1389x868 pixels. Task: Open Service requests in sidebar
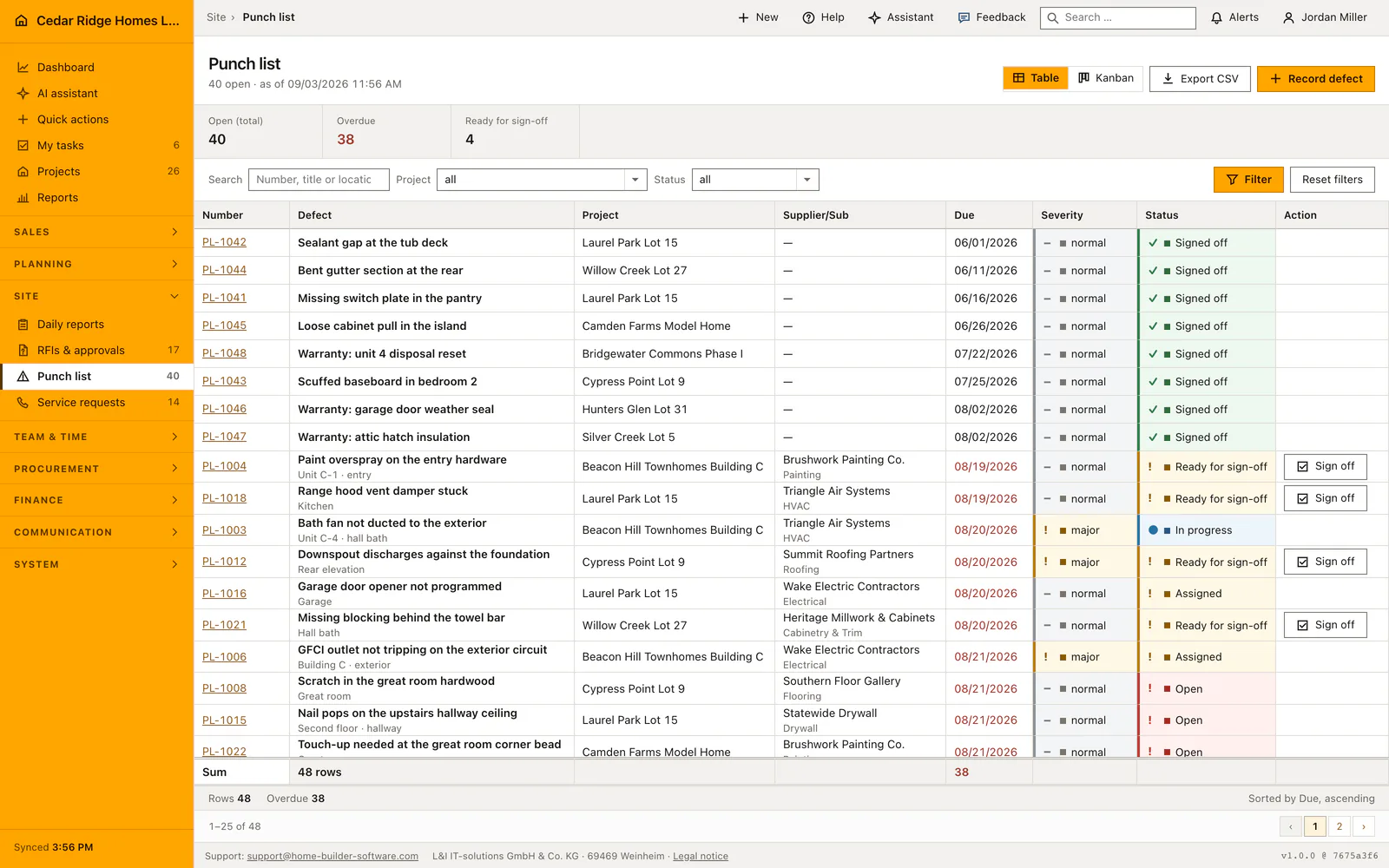[x=96, y=403]
